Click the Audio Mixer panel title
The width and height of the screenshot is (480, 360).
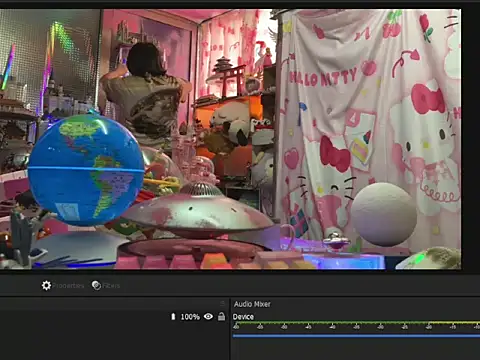pos(252,304)
